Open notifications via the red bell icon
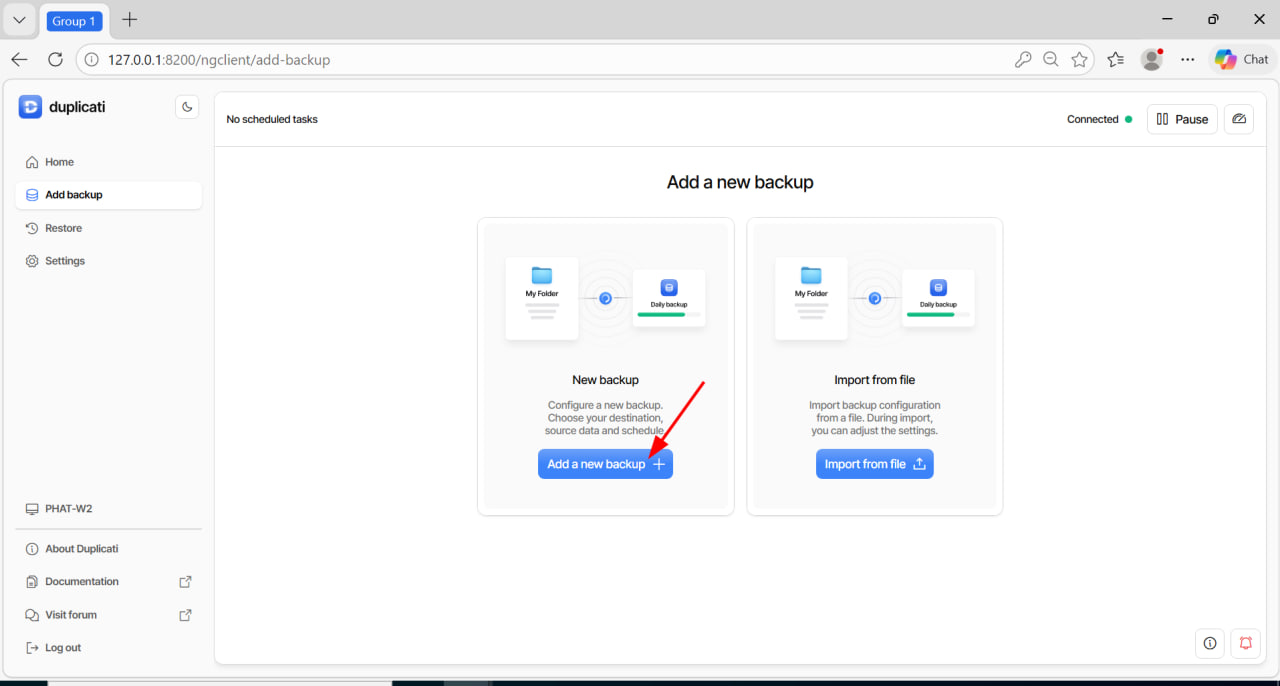 coord(1245,643)
